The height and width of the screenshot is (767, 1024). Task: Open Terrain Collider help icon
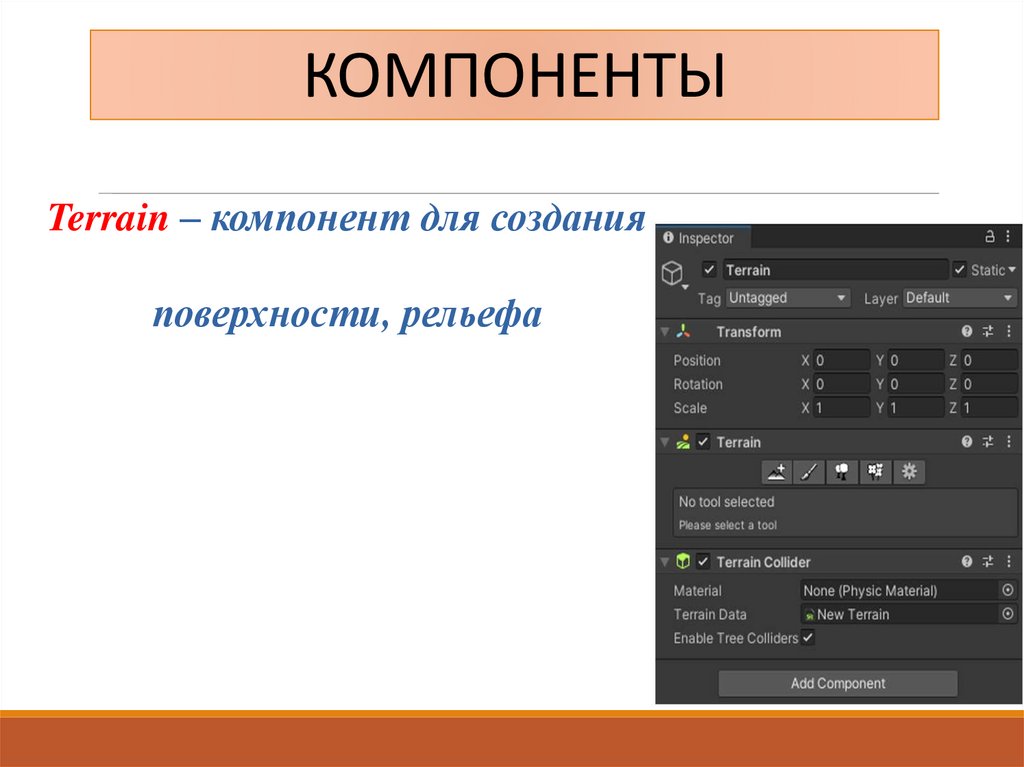tap(967, 561)
